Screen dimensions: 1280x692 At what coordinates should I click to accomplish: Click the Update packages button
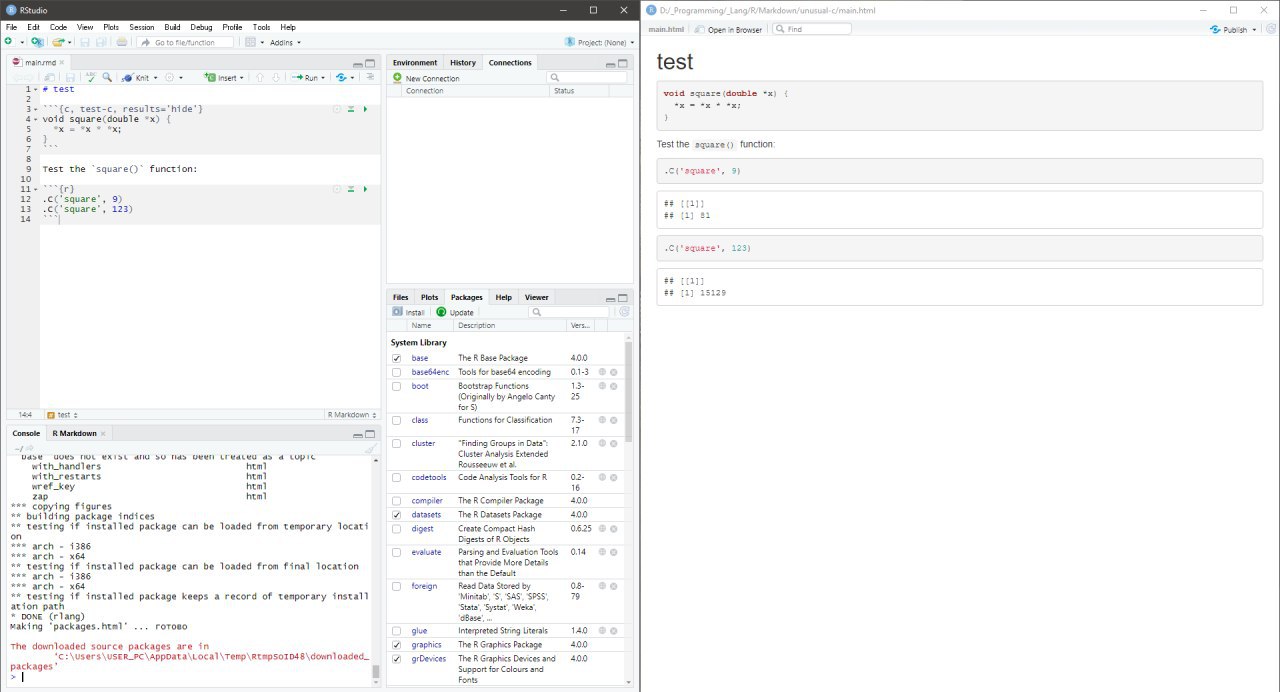[455, 312]
